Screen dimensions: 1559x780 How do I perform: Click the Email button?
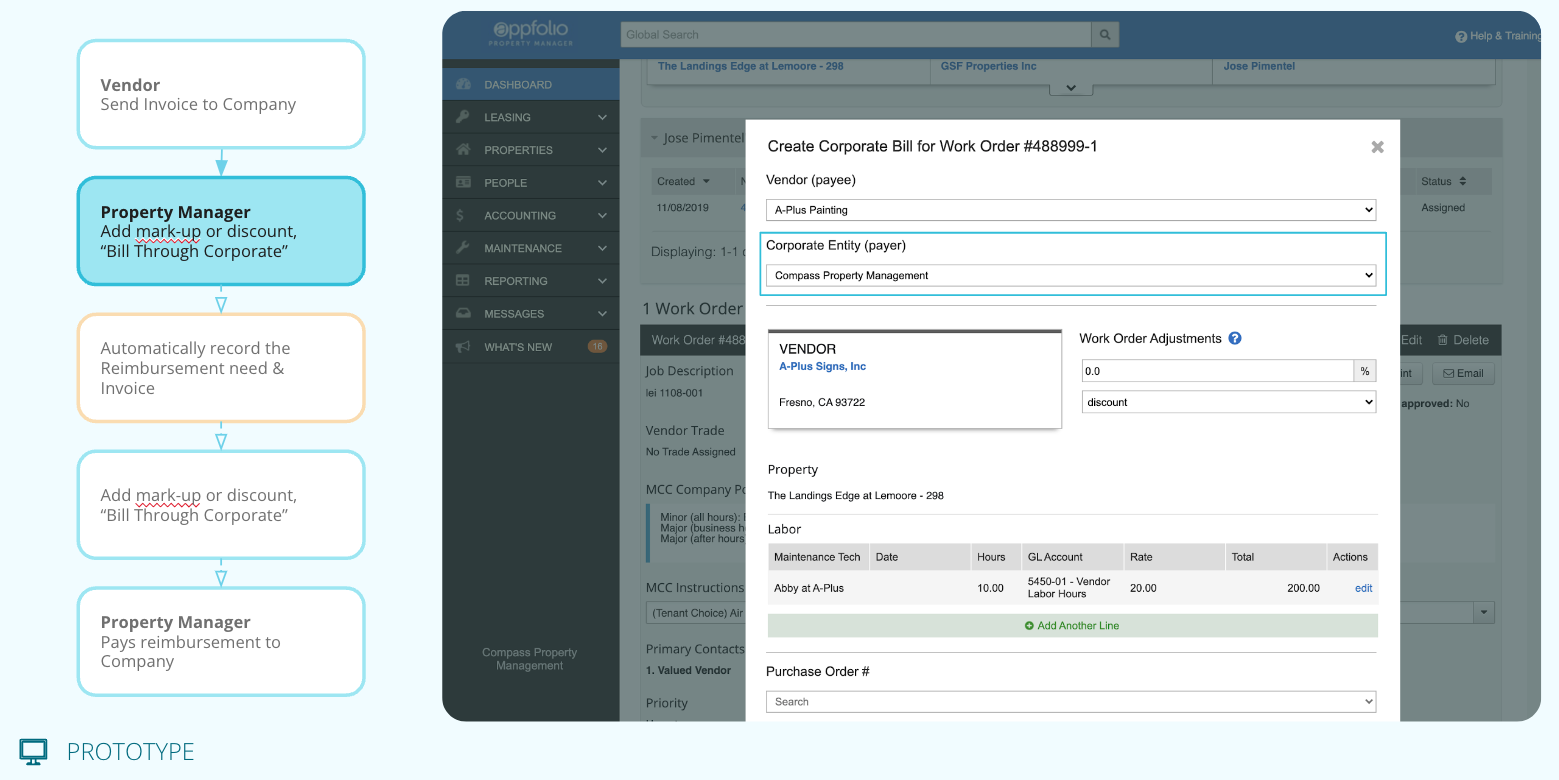click(1463, 374)
